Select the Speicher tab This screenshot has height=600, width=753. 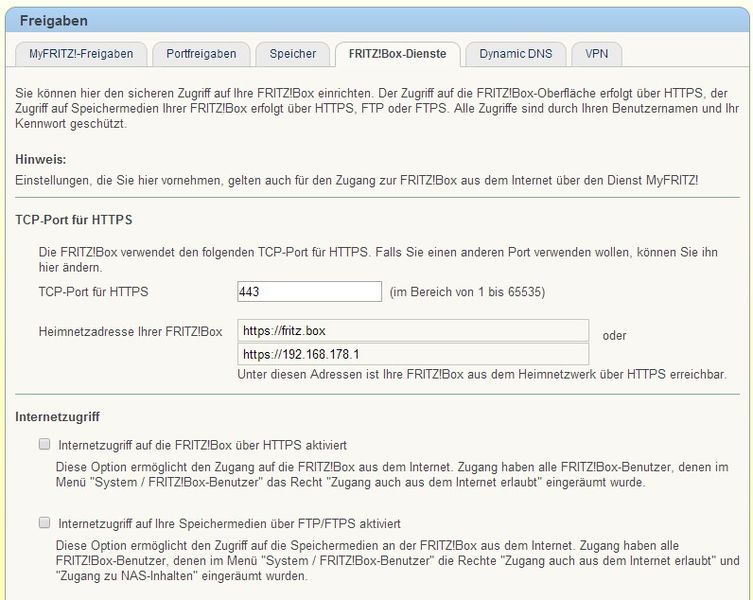coord(292,54)
